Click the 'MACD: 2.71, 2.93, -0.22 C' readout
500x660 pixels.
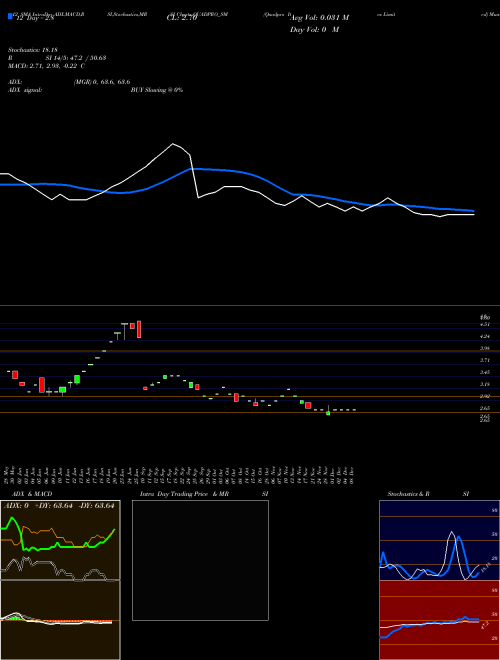pyautogui.click(x=46, y=66)
